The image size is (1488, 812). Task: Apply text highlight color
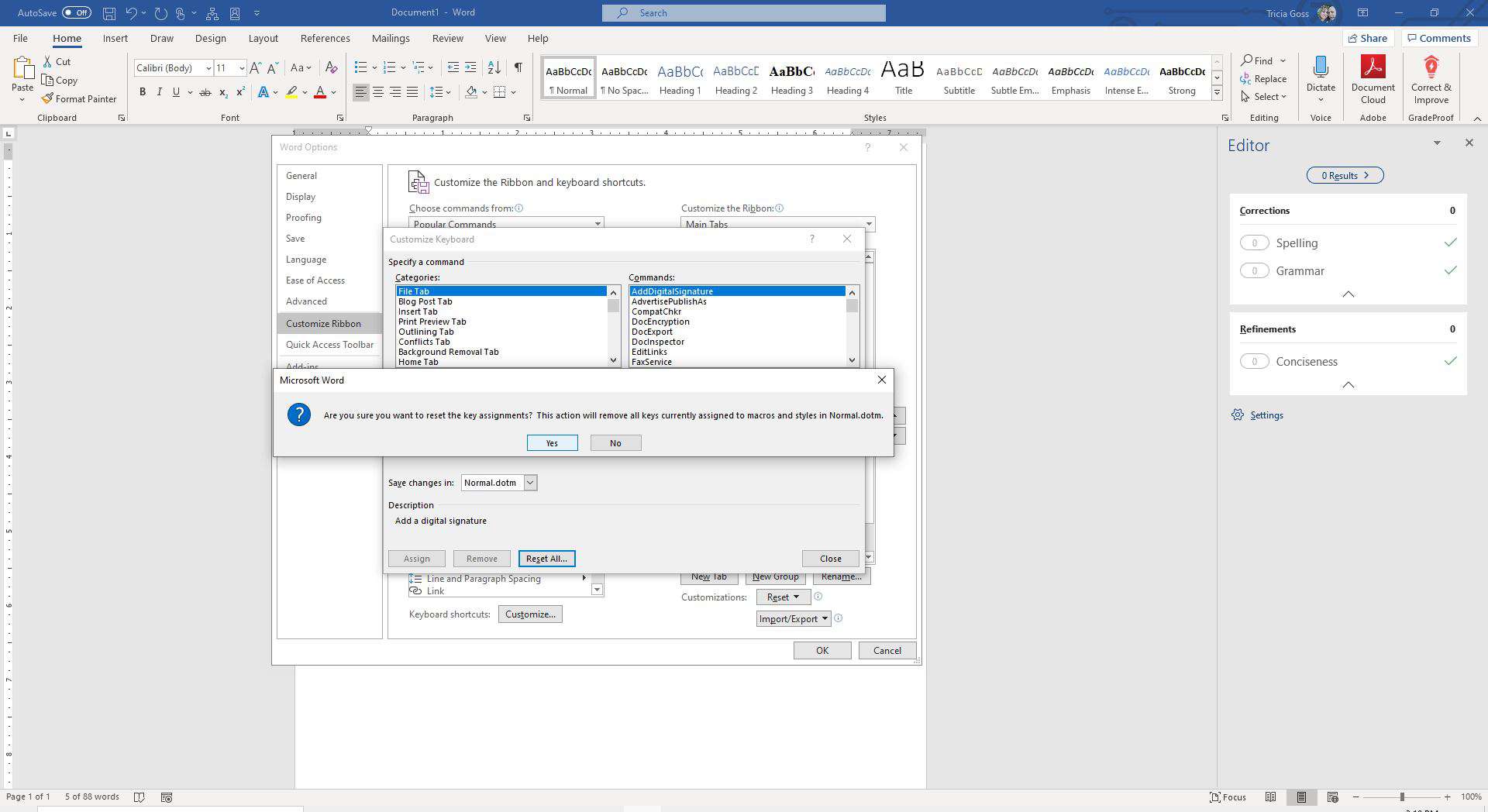[291, 92]
